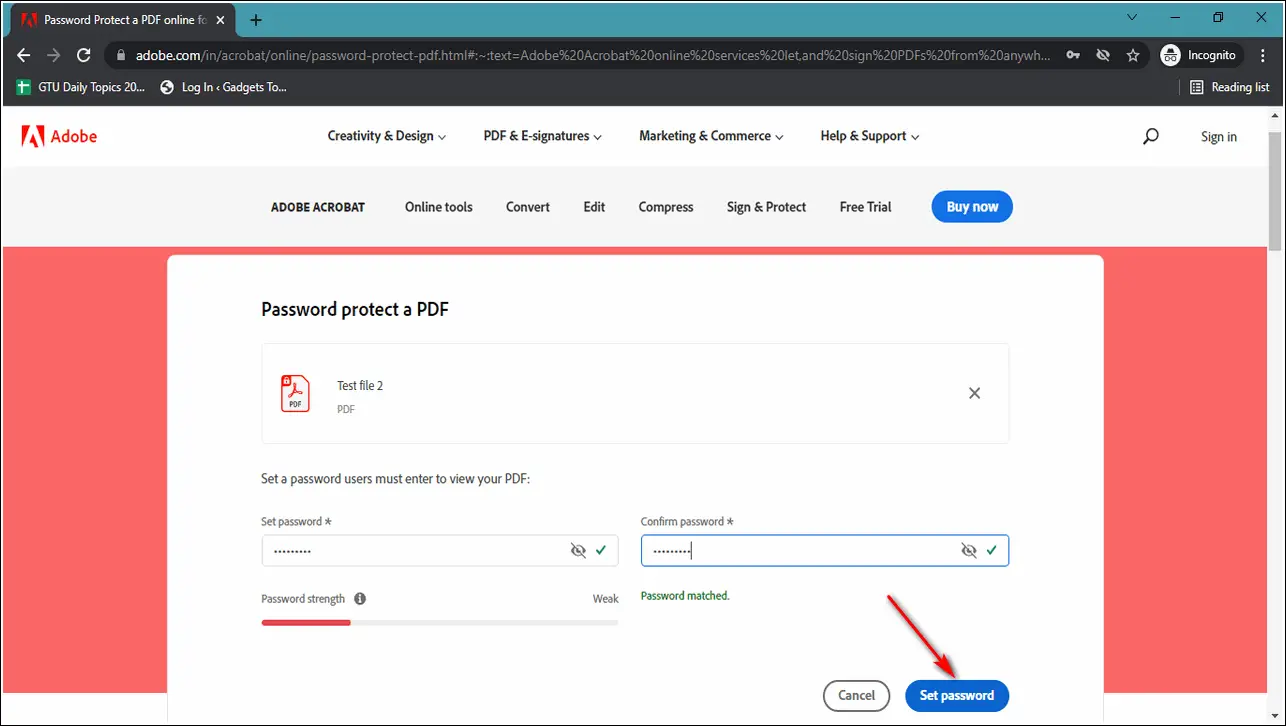
Task: Reload the page with the refresh icon
Action: 84,56
